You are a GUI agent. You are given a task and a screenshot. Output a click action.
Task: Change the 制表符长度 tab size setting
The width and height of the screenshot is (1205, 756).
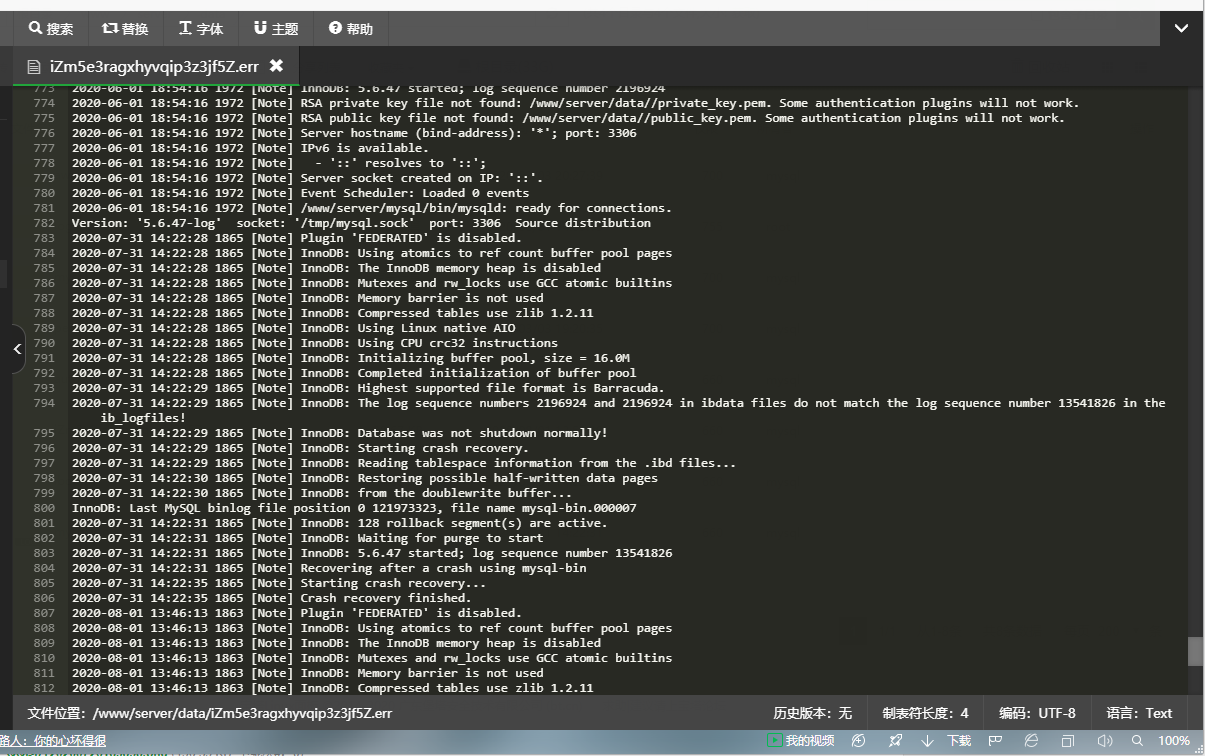click(x=925, y=713)
